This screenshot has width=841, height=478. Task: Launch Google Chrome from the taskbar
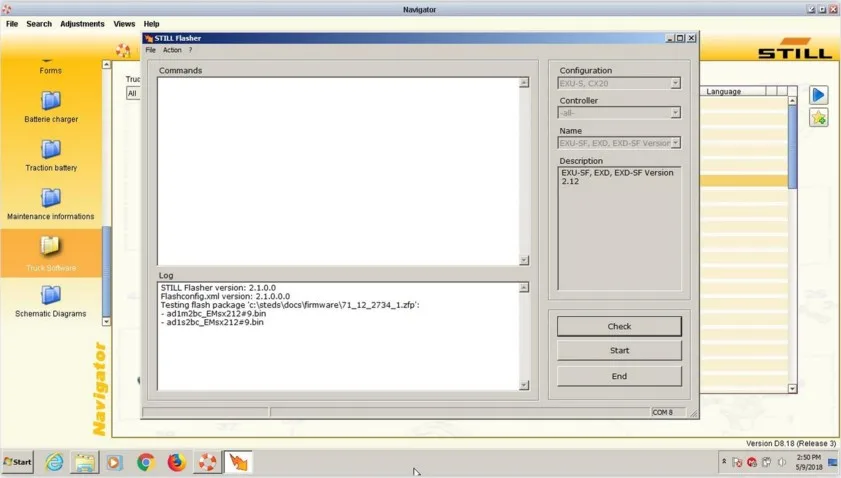pos(145,462)
